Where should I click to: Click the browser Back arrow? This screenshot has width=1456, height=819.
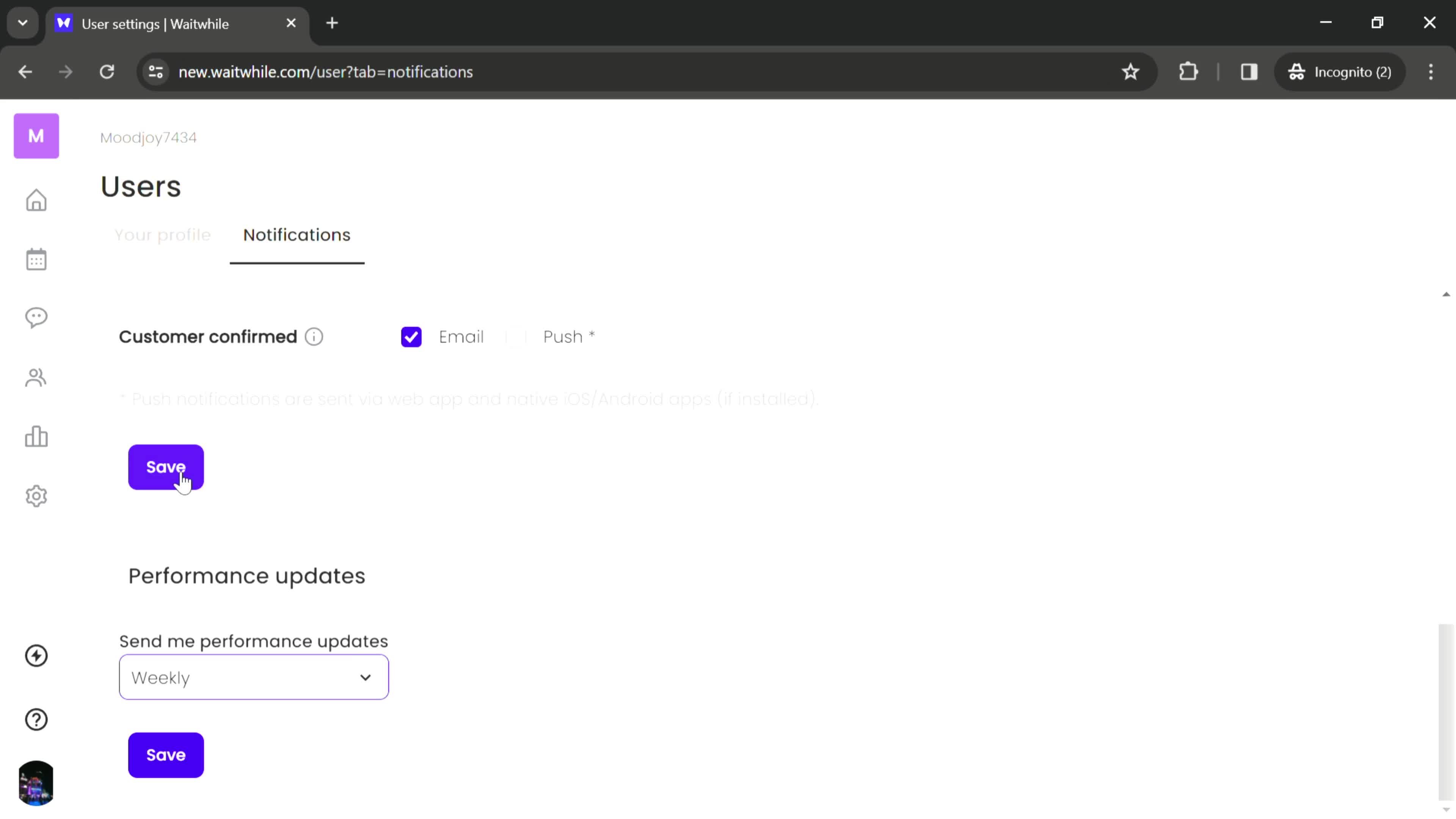25,72
